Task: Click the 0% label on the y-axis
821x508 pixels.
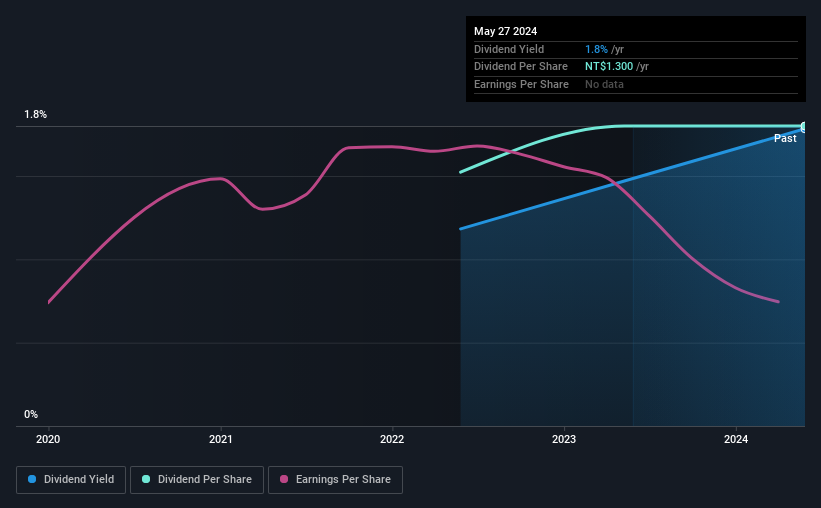Action: tap(31, 414)
